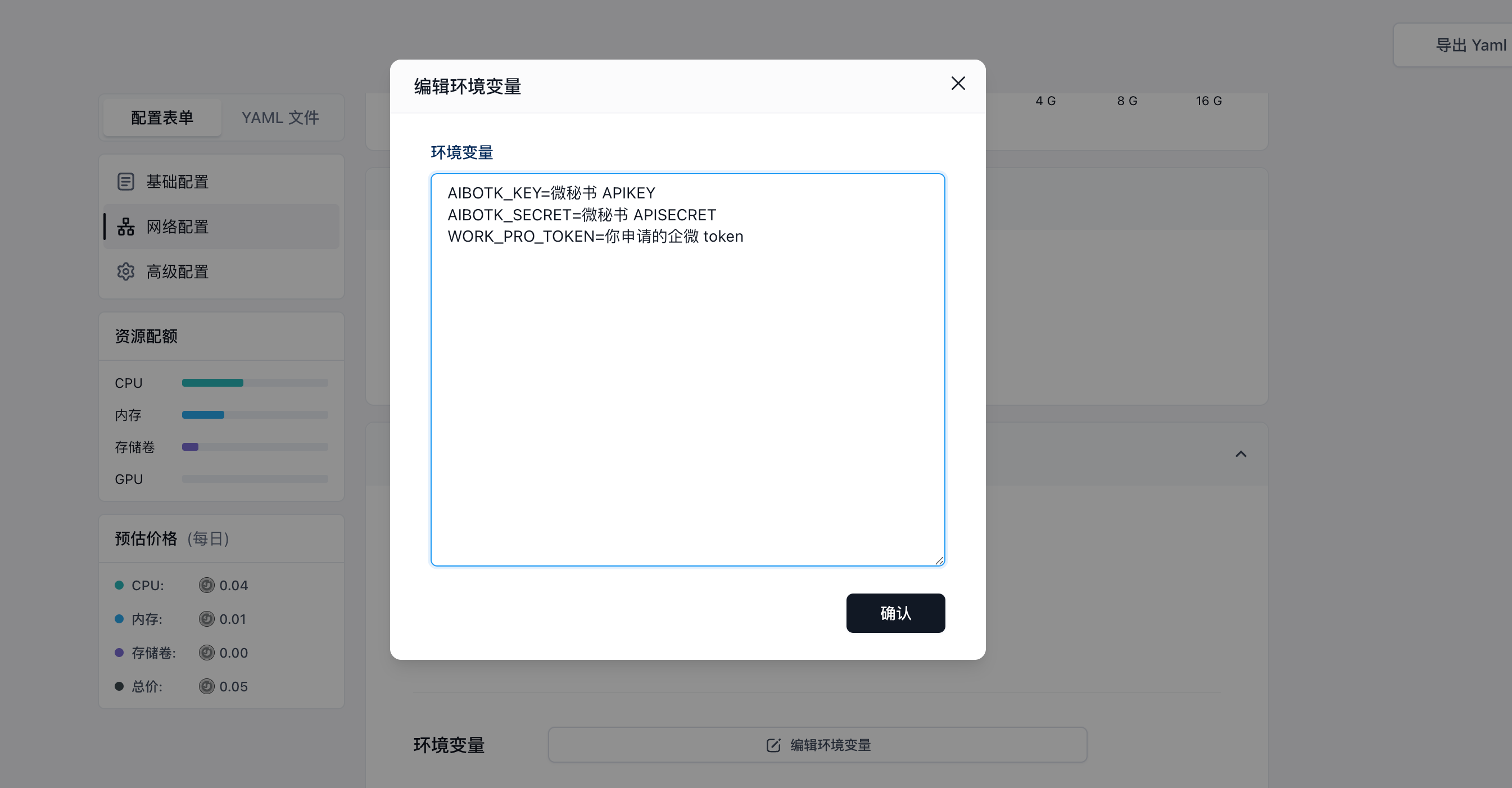Screen dimensions: 1512x788
Task: Click the textarea resize handle corner
Action: 939,561
